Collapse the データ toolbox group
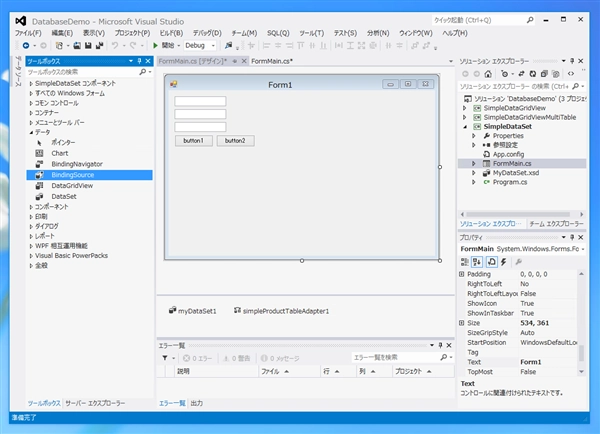600x434 pixels. [x=31, y=132]
